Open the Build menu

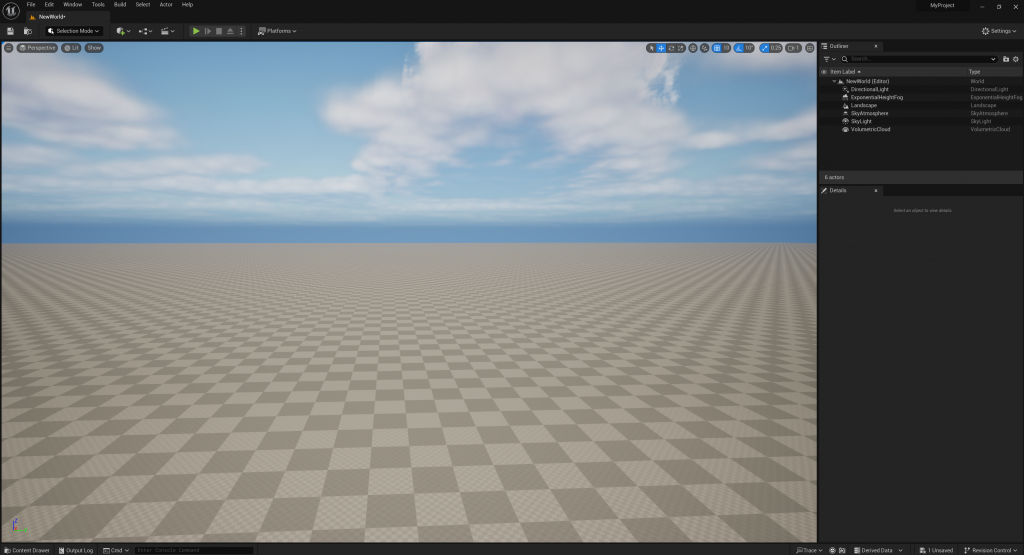pos(120,4)
